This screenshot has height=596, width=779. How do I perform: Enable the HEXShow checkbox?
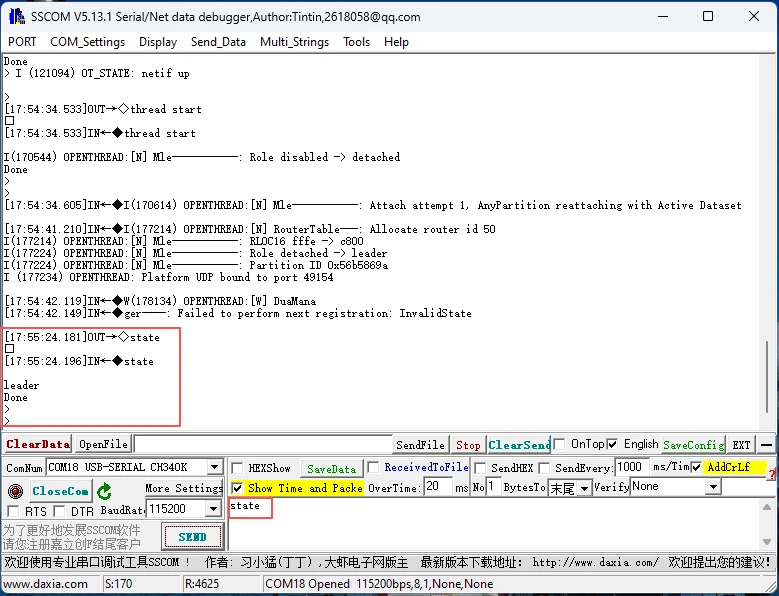click(236, 468)
